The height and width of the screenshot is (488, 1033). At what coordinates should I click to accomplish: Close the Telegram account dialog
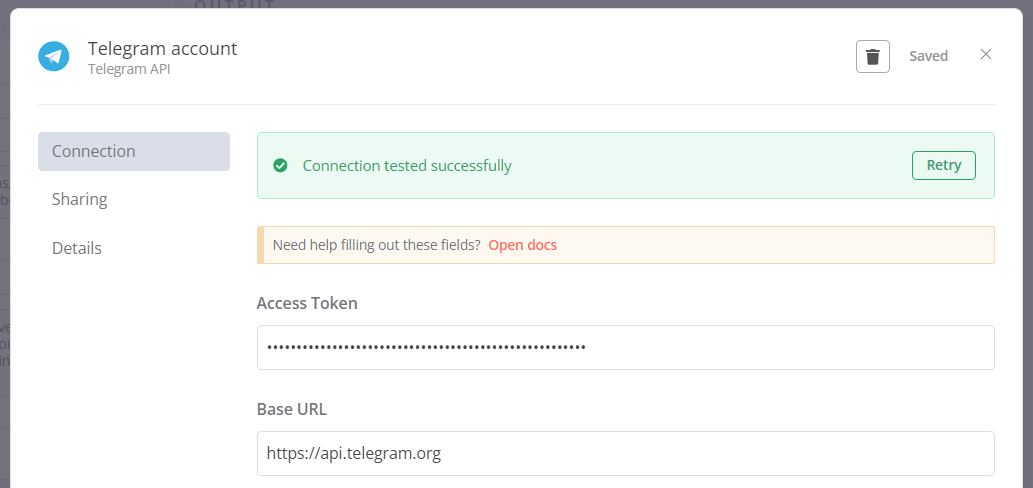tap(986, 55)
